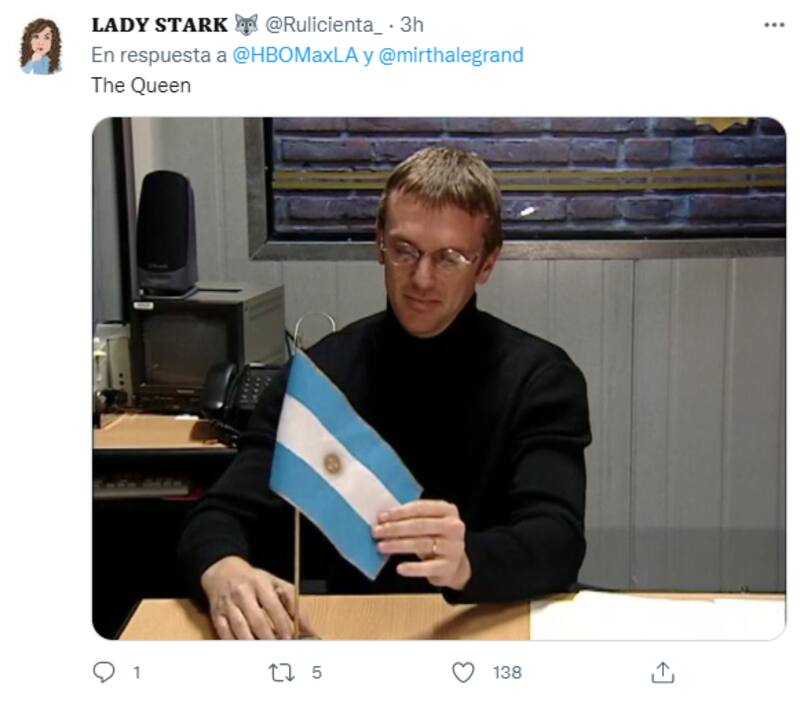Open the share upload icon
This screenshot has width=800, height=702.
663,672
